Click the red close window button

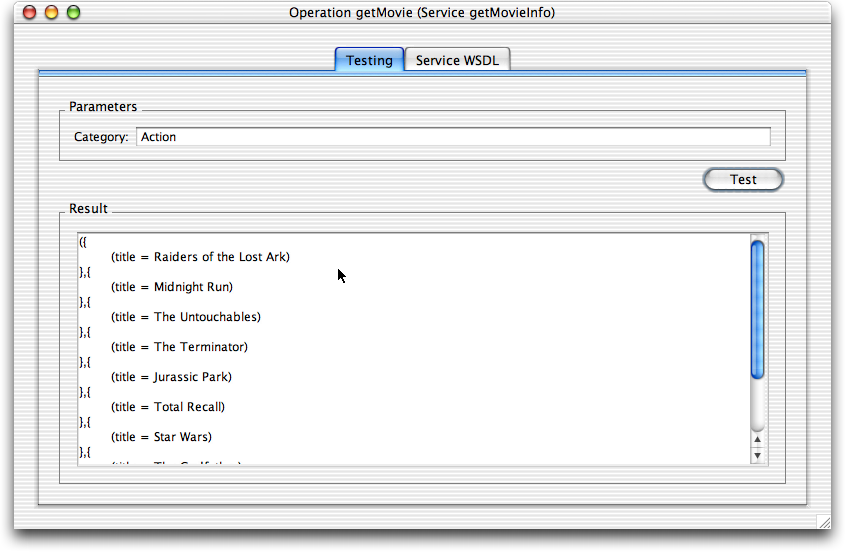(x=30, y=12)
